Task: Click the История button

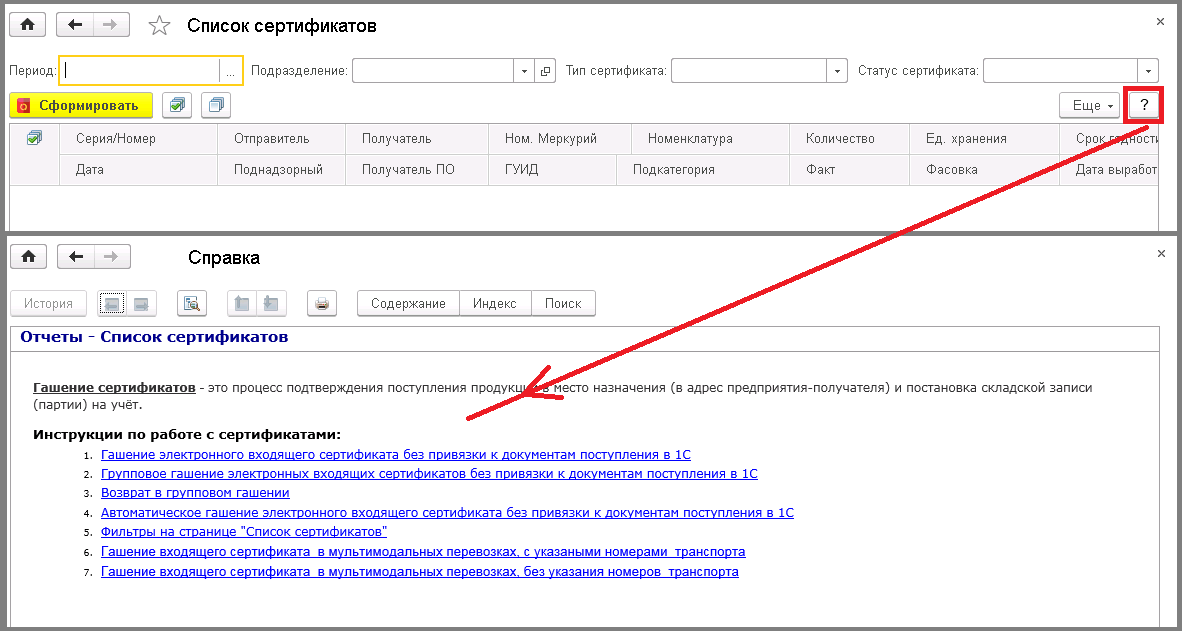Action: (48, 304)
